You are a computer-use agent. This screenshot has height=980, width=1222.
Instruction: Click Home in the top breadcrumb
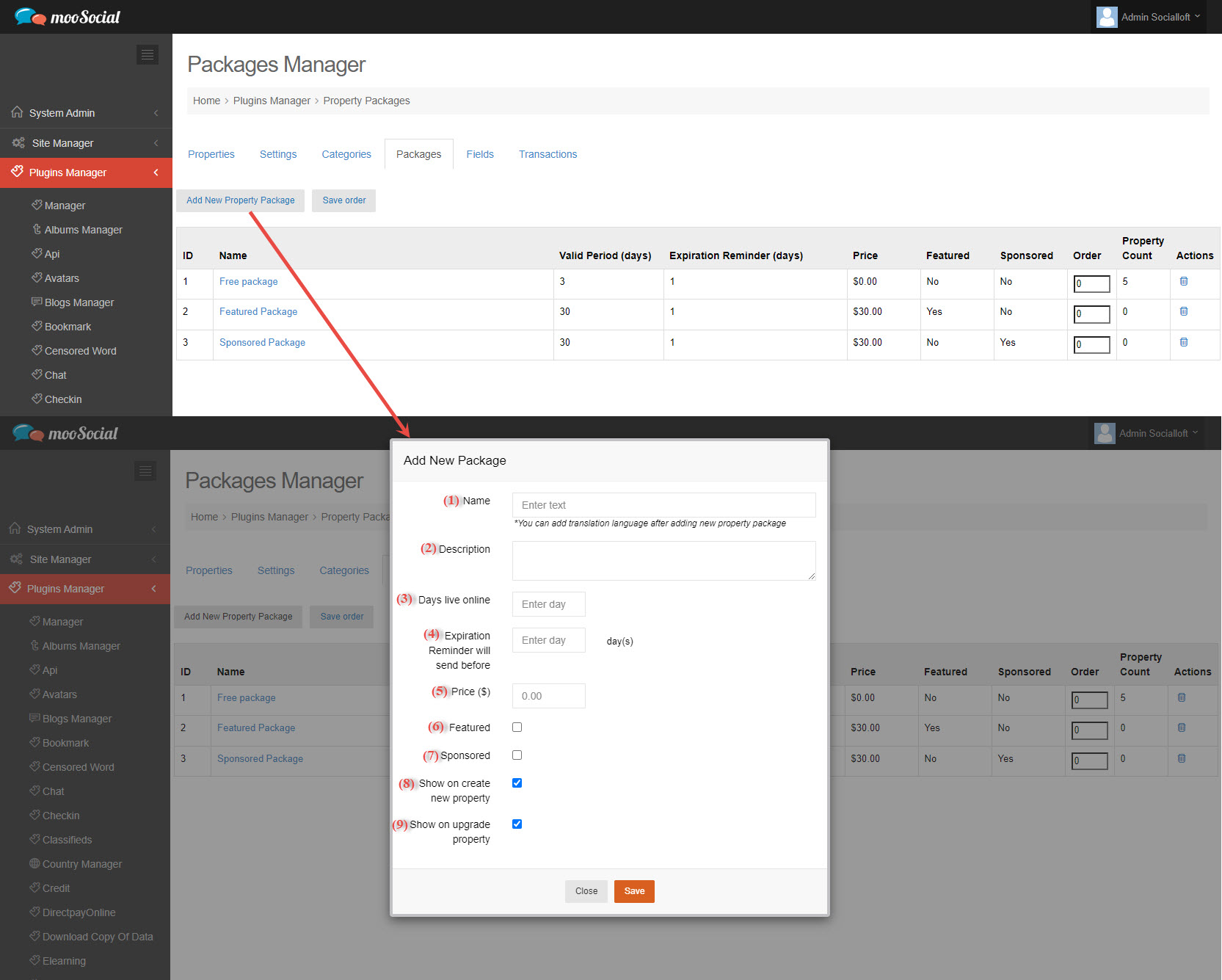coord(206,101)
